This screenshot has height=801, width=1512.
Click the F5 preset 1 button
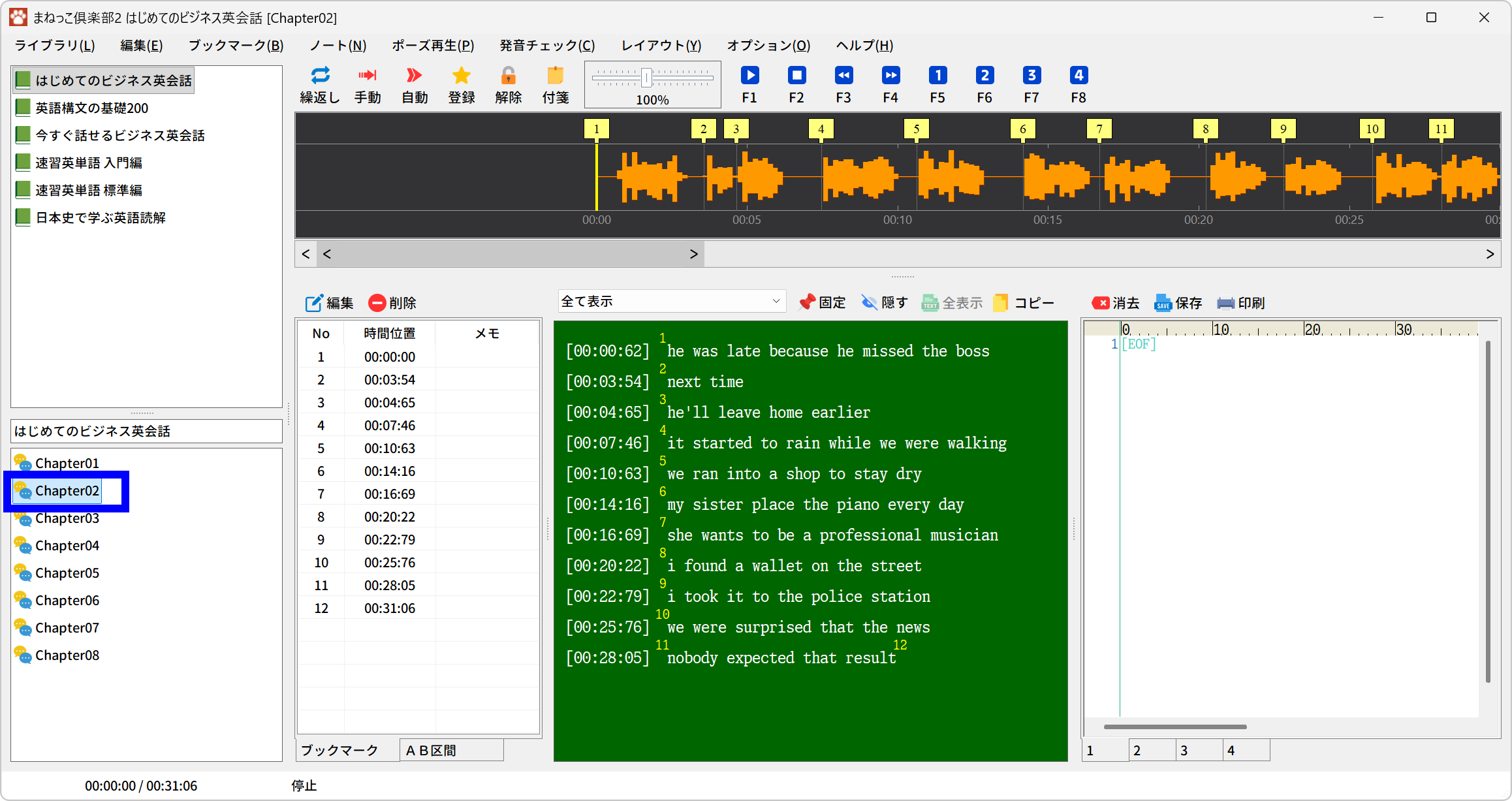[x=937, y=85]
